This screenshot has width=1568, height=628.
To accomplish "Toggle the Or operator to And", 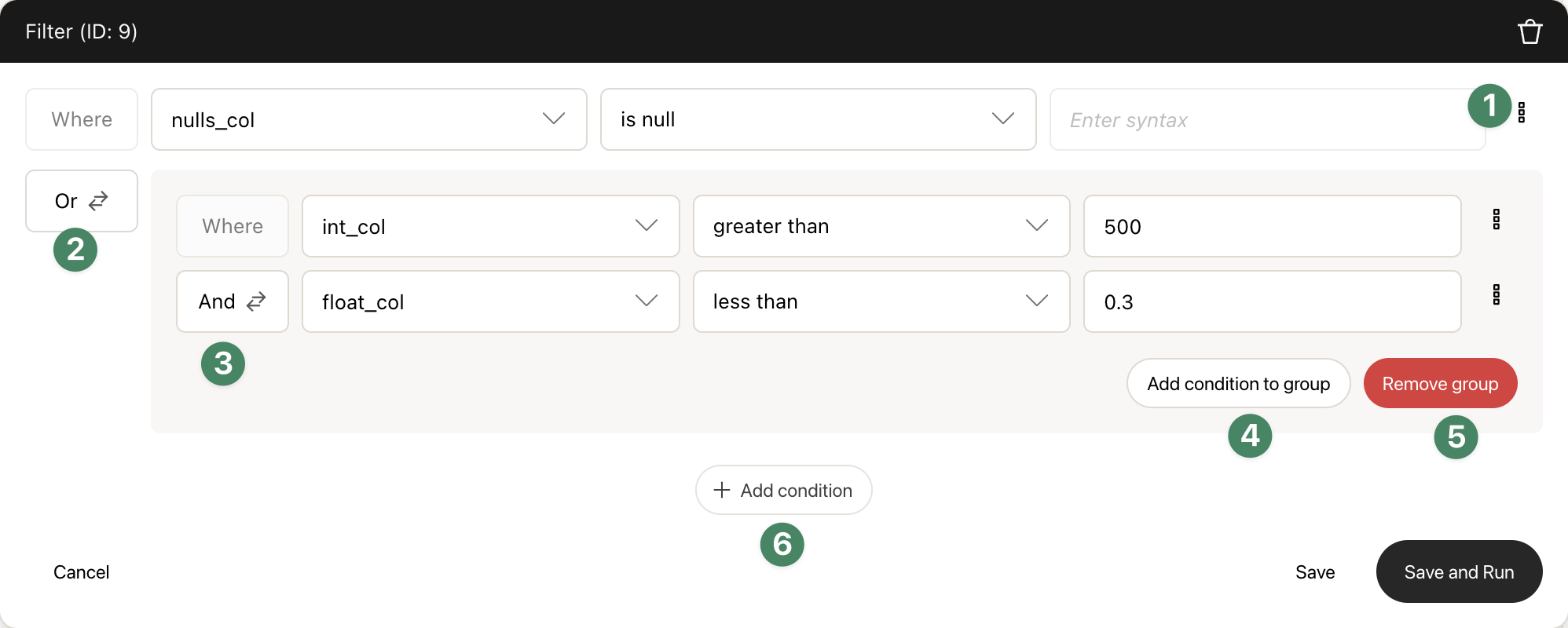I will pos(82,201).
